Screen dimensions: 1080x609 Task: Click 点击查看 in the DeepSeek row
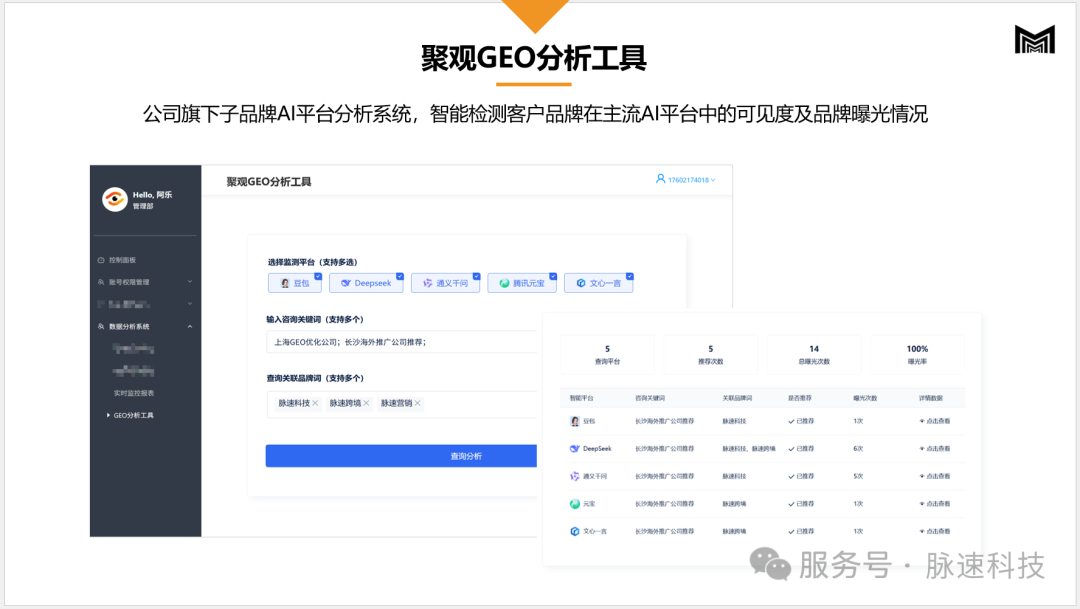click(x=935, y=448)
